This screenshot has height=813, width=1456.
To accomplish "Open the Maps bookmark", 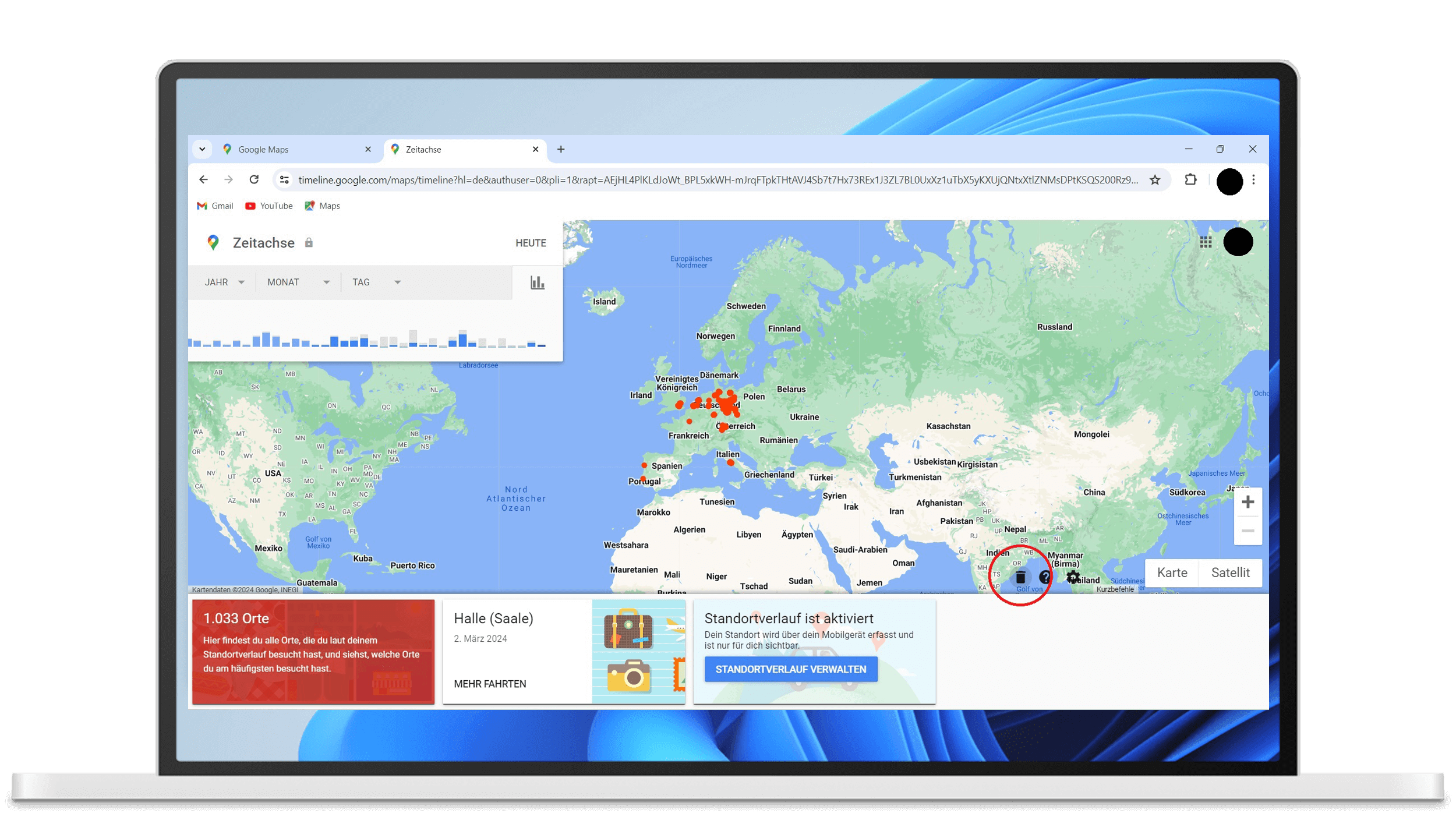I will (x=323, y=206).
